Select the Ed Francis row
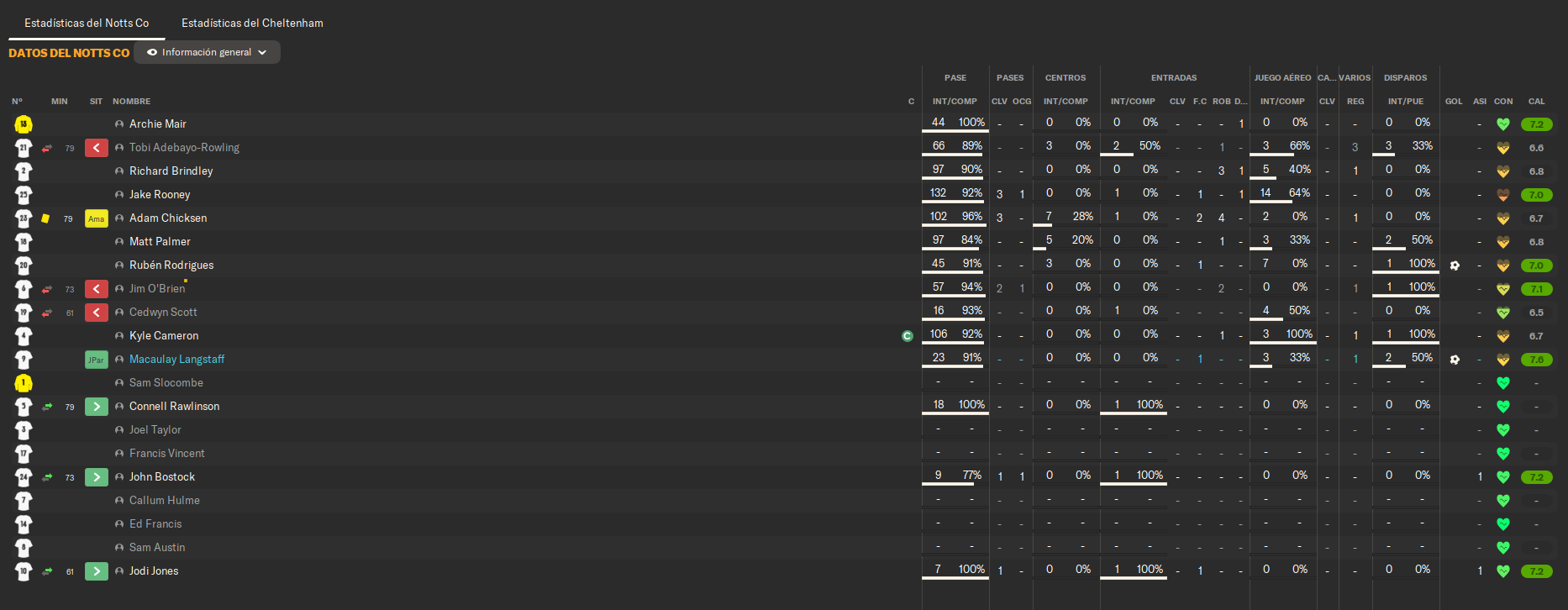Image resolution: width=1568 pixels, height=610 pixels. pos(783,524)
